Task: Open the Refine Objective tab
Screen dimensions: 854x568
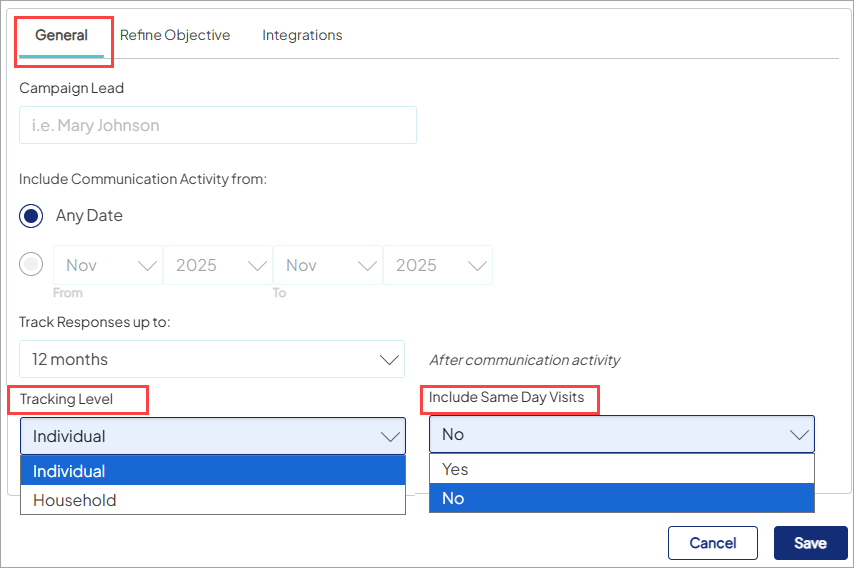Action: [x=175, y=35]
